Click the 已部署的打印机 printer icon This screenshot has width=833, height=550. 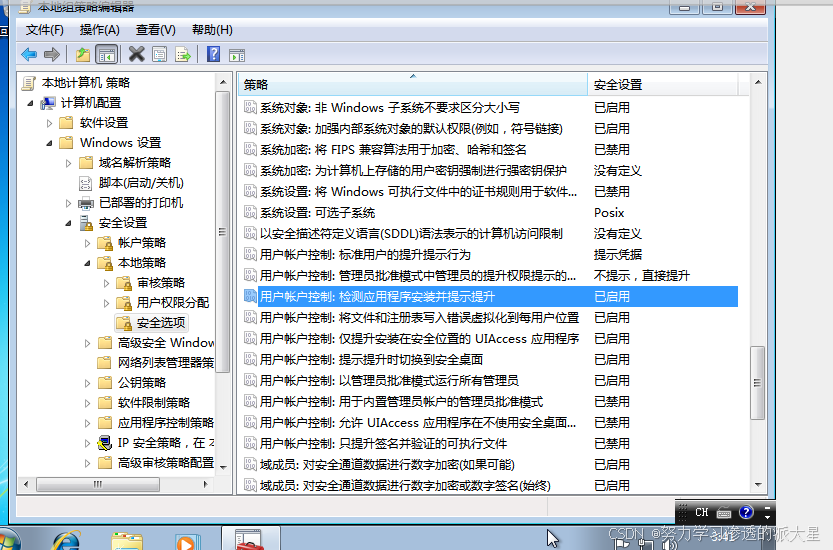pos(86,203)
